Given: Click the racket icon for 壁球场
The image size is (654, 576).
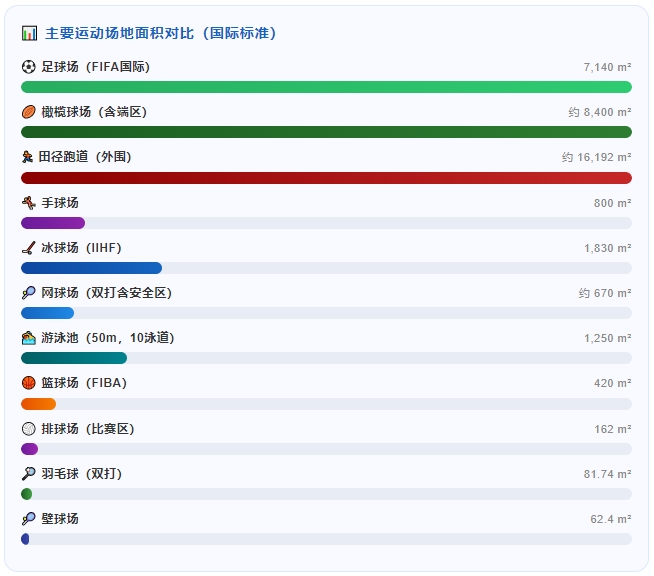Looking at the screenshot, I should 28,519.
